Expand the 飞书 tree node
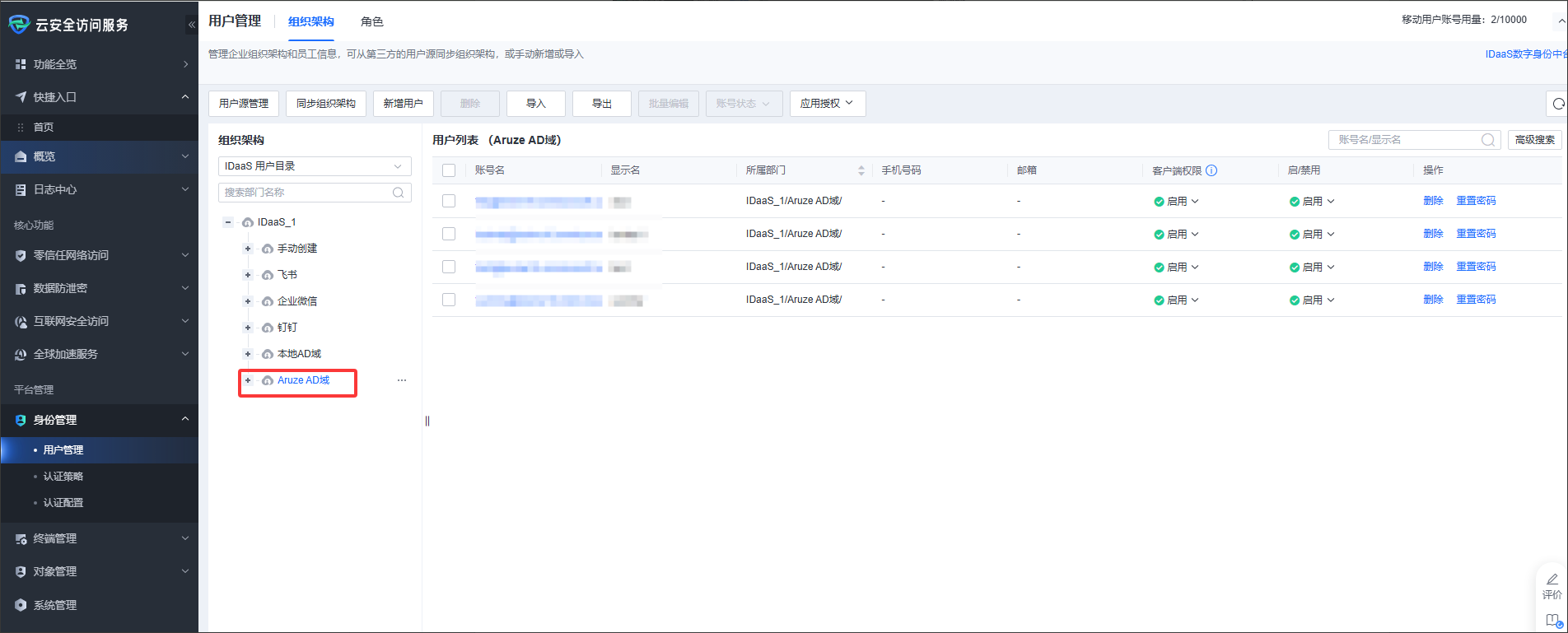This screenshot has height=633, width=1568. pyautogui.click(x=248, y=275)
